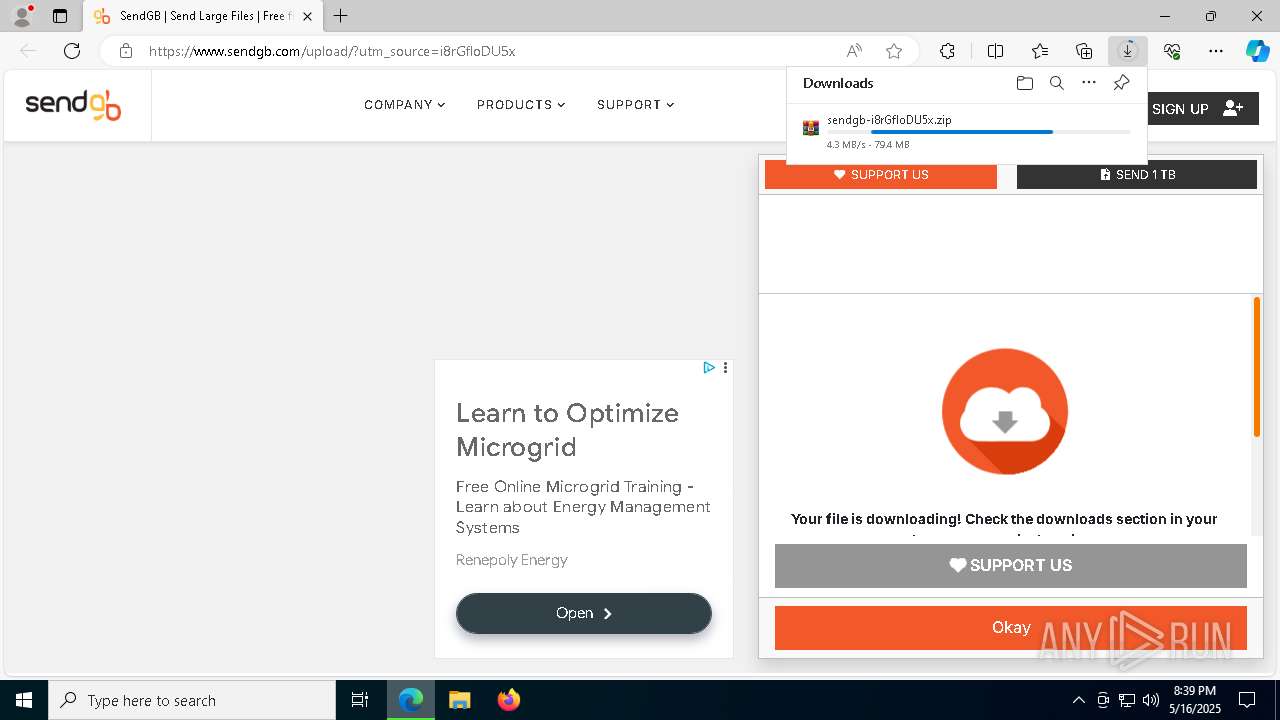Click the Edge profile icon
Viewport: 1280px width, 720px height.
point(22,16)
